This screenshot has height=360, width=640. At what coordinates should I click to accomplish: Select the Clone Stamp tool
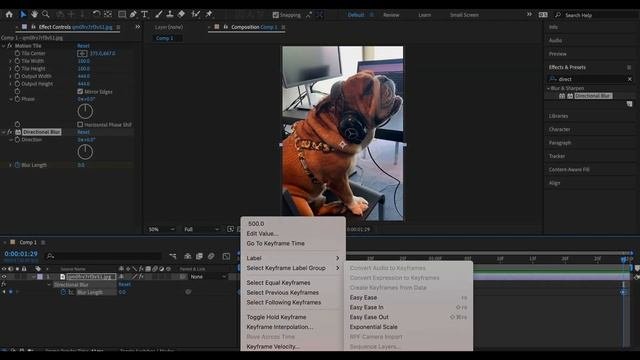(170, 14)
